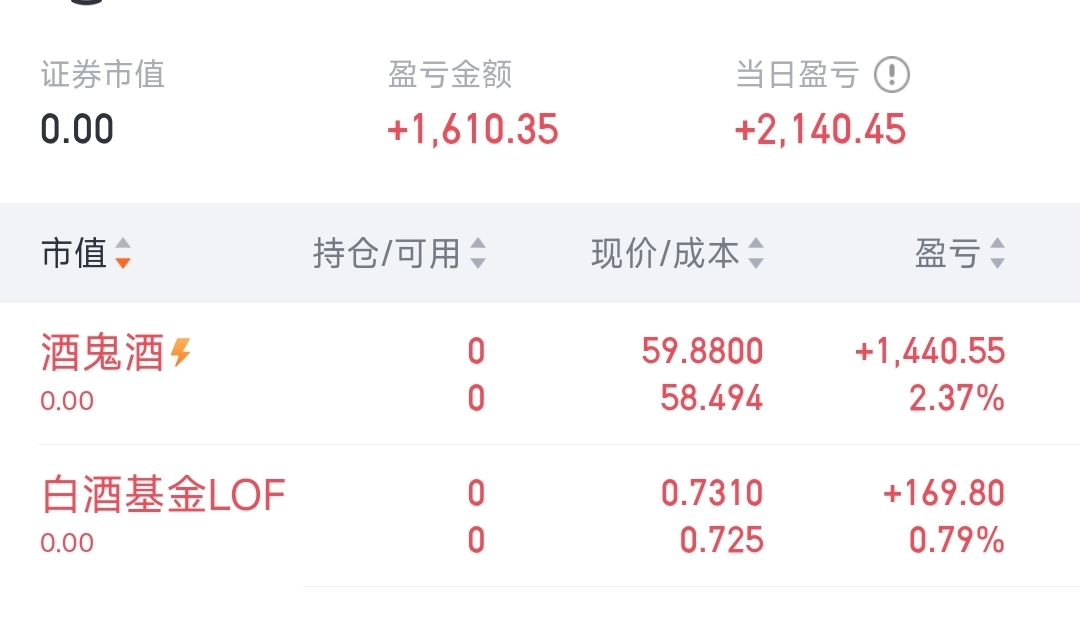Sort holdings by the 市值 header text

(x=74, y=254)
